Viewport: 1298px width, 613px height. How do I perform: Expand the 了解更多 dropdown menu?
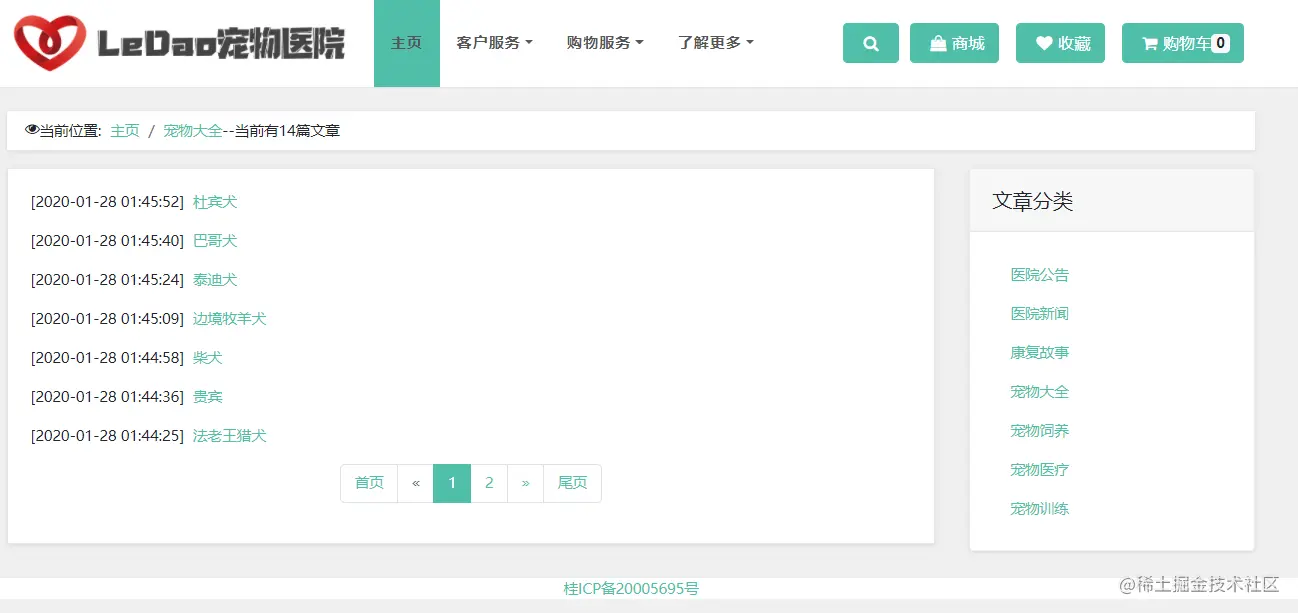tap(715, 43)
